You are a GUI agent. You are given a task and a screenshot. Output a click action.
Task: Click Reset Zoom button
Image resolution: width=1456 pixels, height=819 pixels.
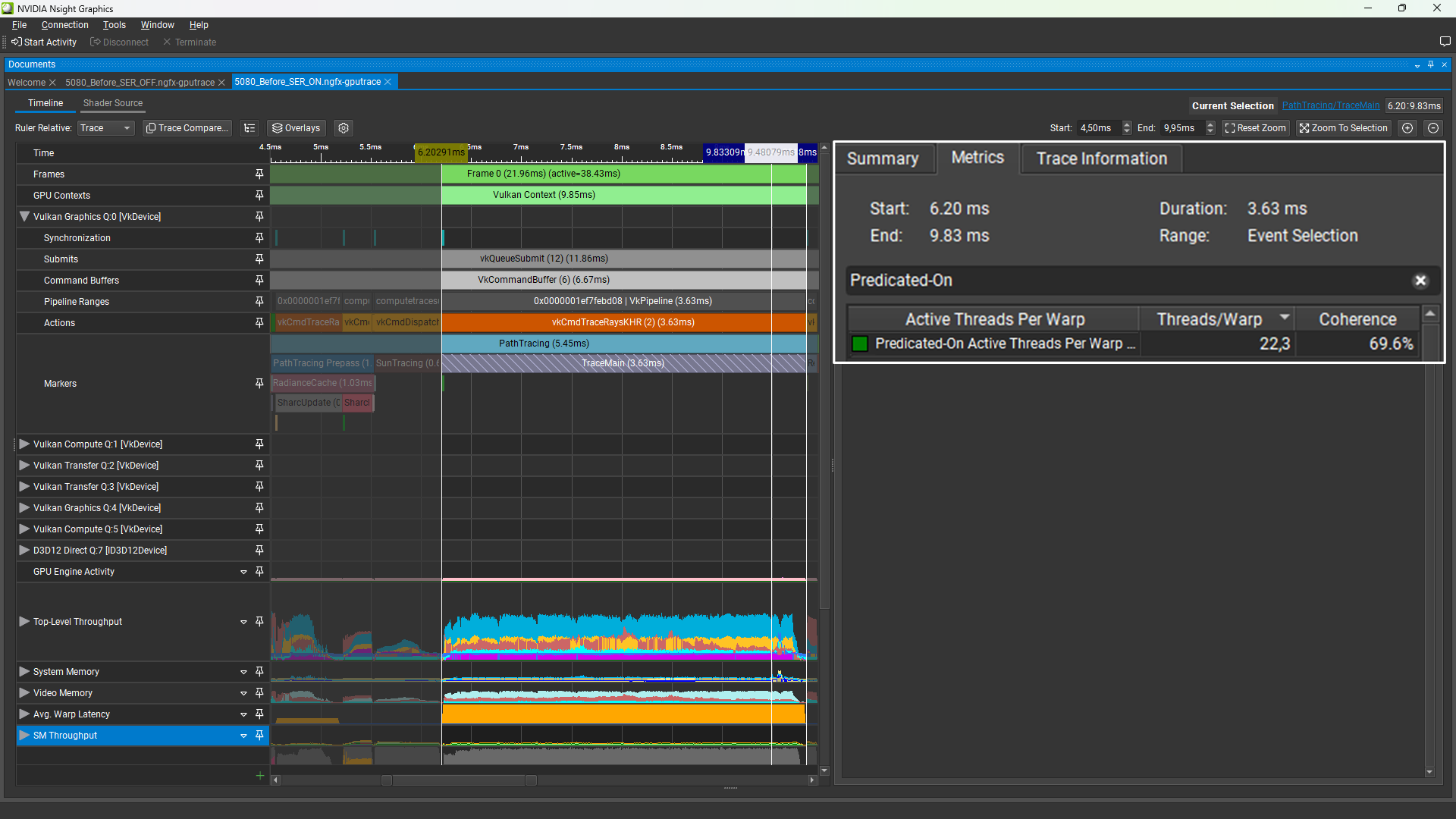tap(1256, 128)
